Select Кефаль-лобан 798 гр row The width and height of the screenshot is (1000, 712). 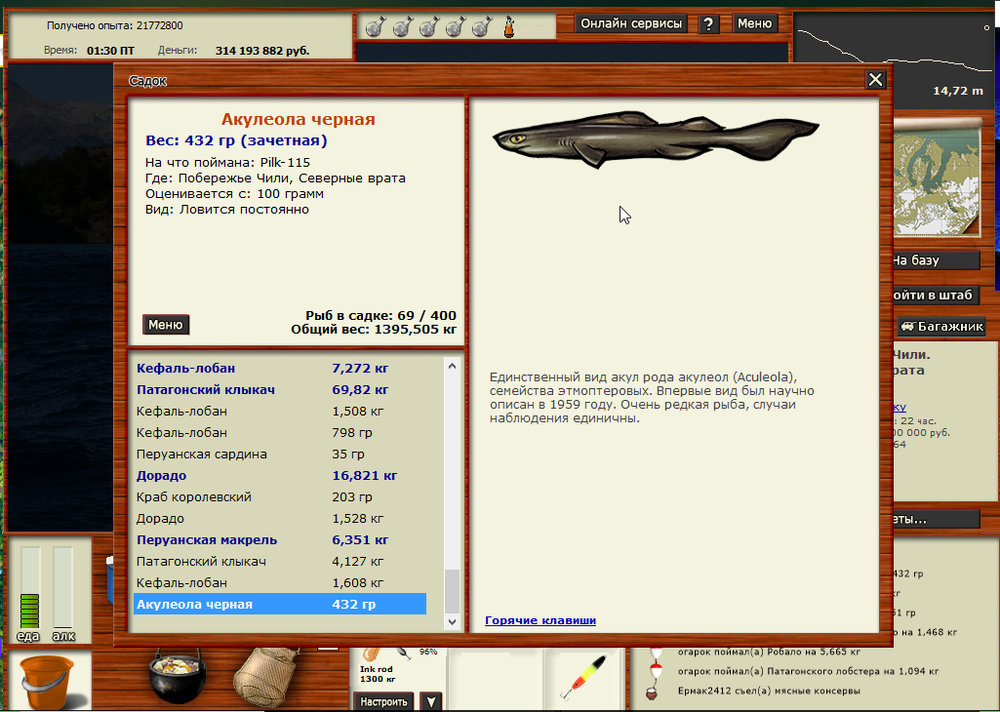[x=279, y=433]
